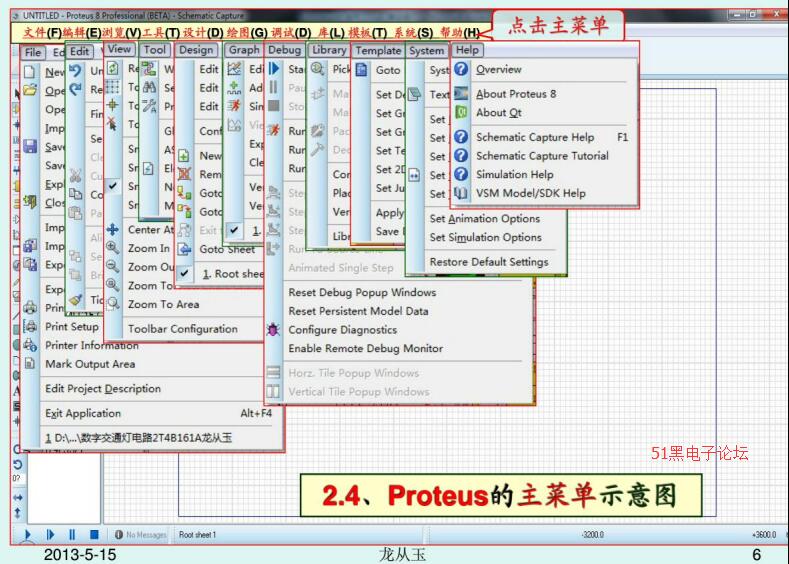Click the Schematic Capture Tutorial question icon
This screenshot has width=789, height=564.
point(461,155)
